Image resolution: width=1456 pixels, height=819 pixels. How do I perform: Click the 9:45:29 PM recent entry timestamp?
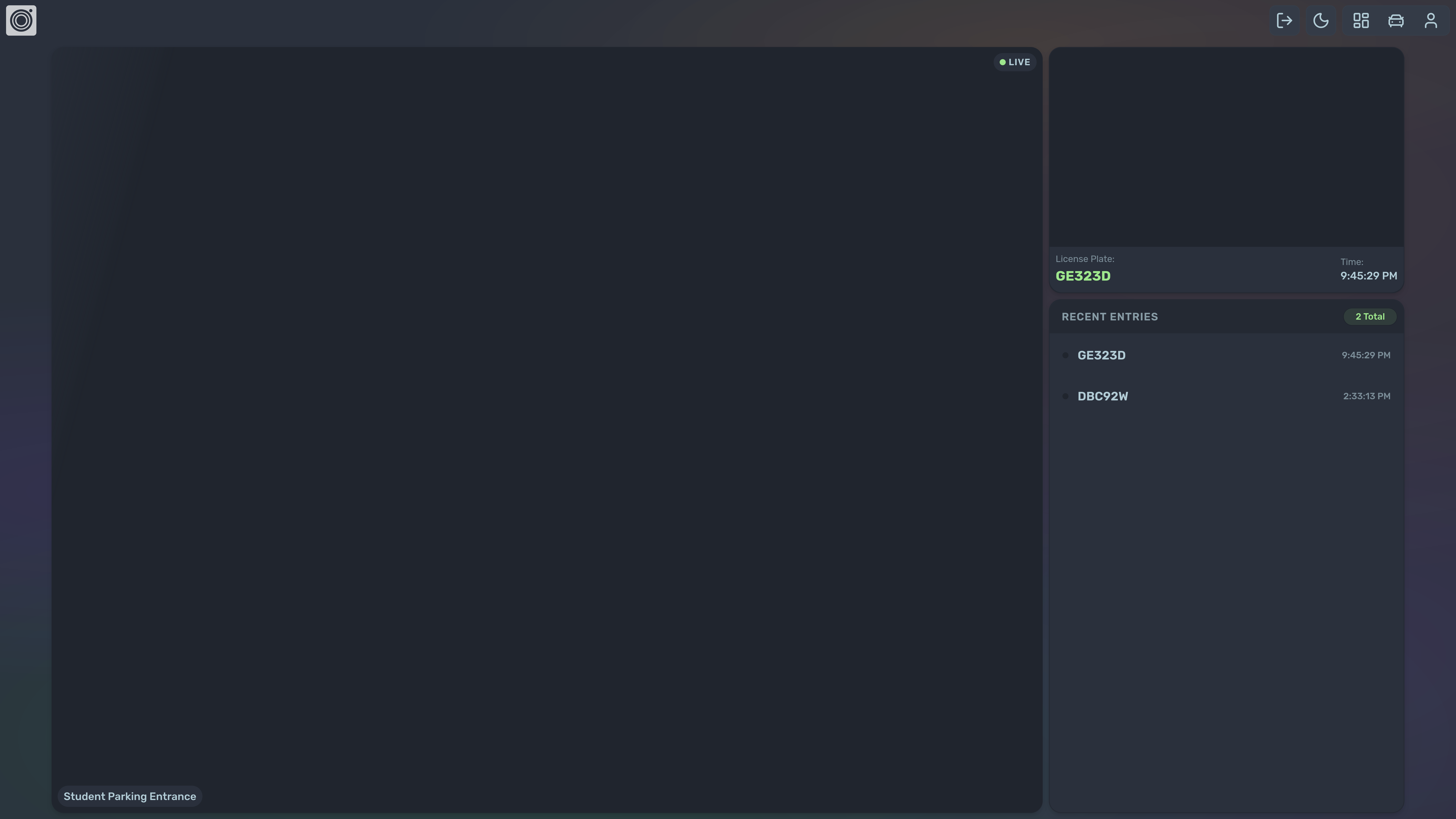[1366, 355]
